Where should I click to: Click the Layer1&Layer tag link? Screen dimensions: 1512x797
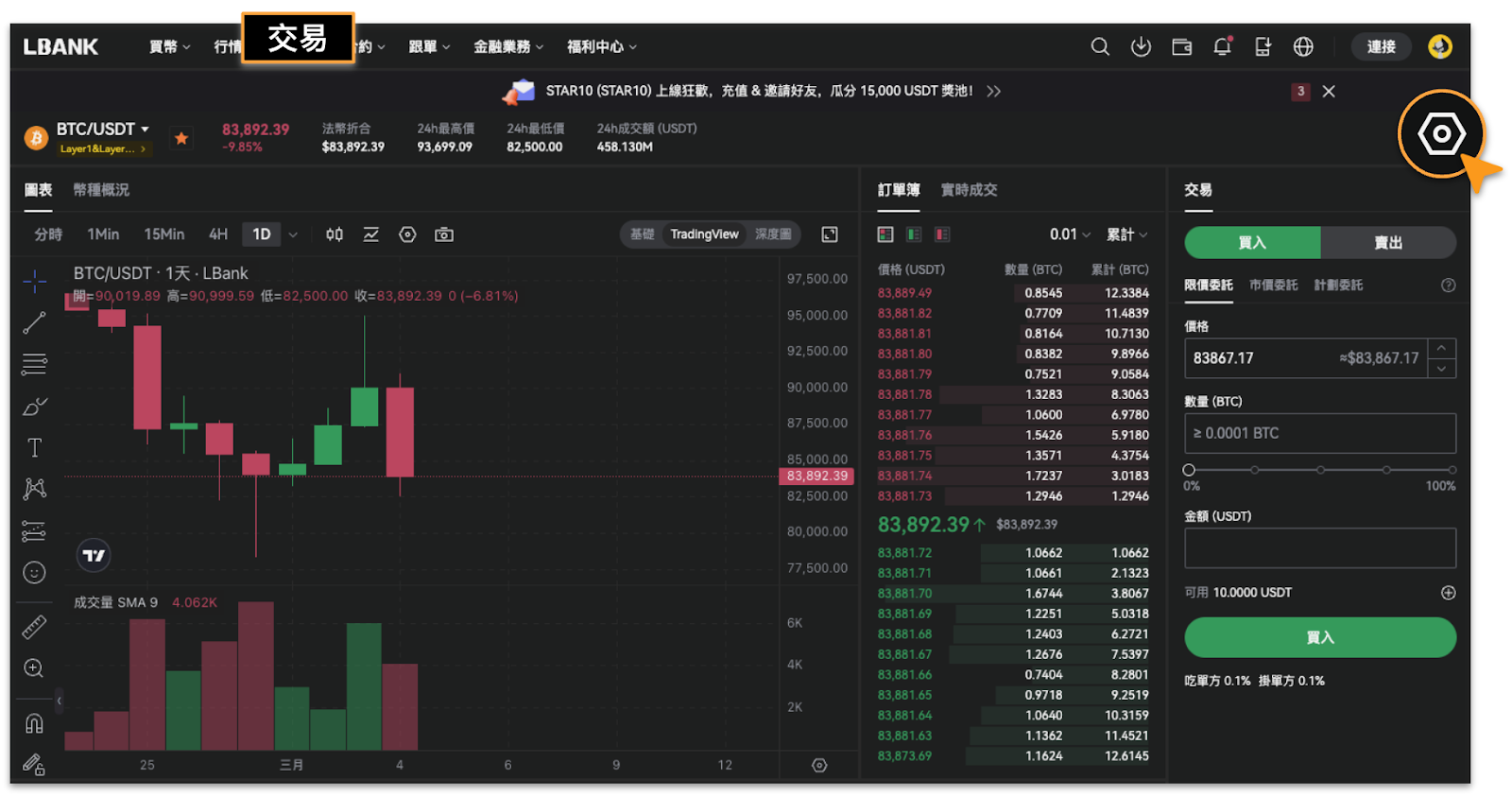pos(103,148)
